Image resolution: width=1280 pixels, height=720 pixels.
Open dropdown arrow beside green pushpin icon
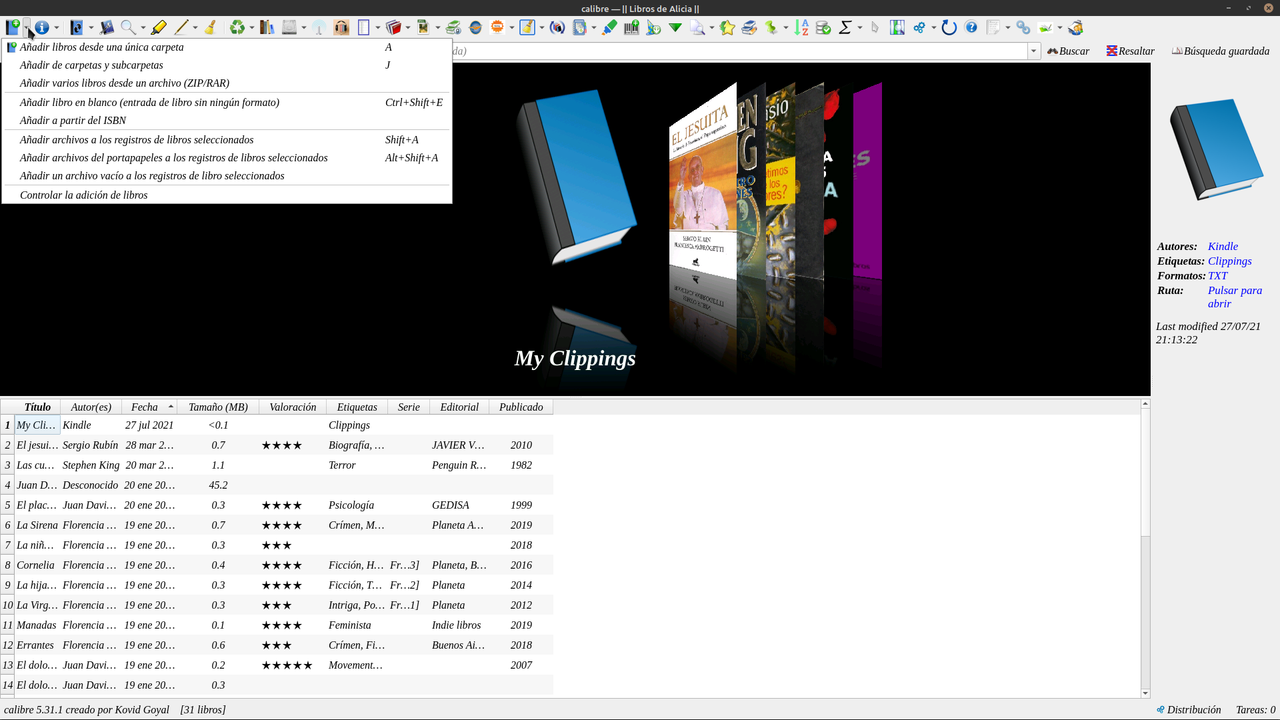786,27
